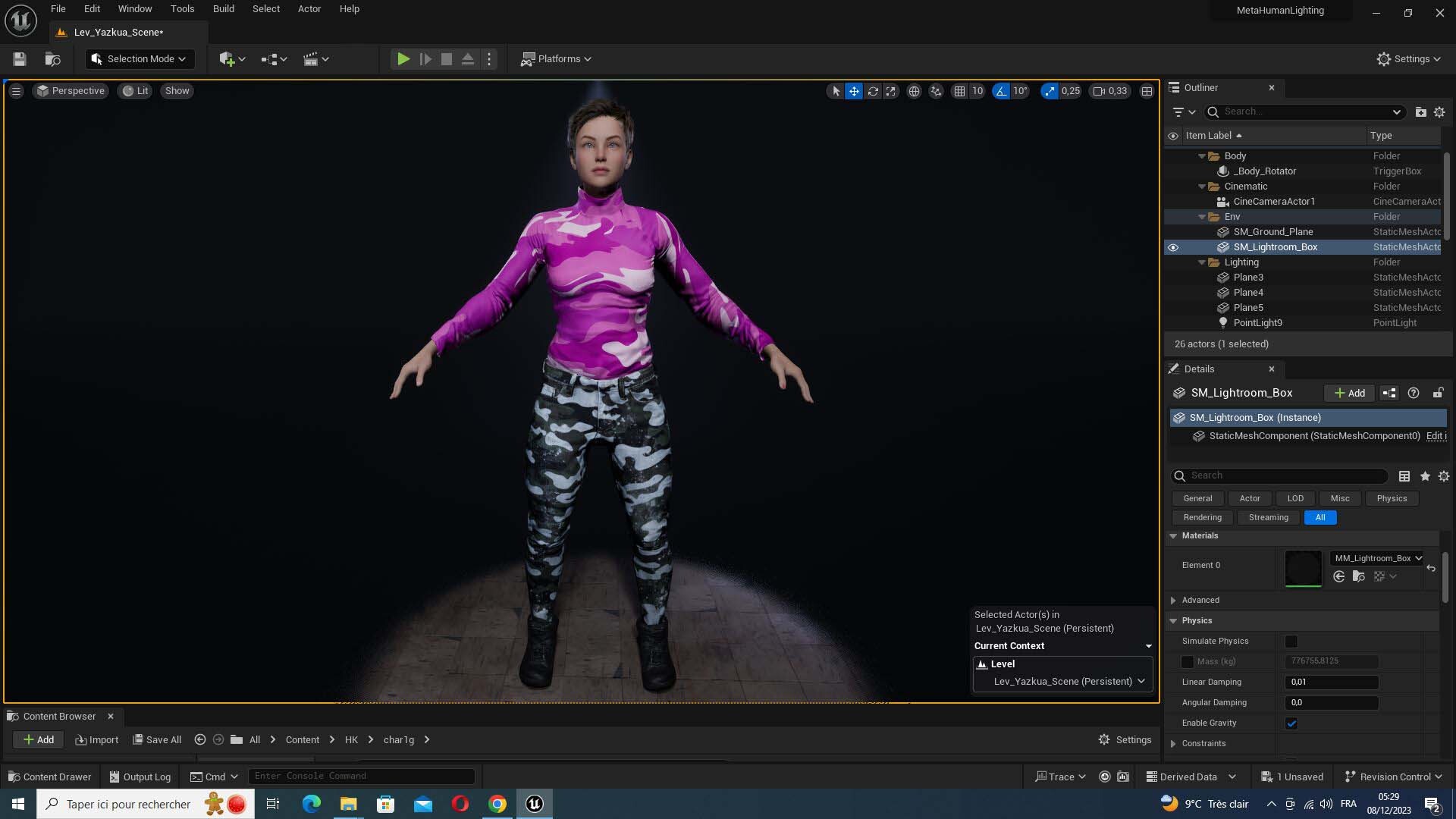The height and width of the screenshot is (819, 1456).
Task: Collapse the Body folder in Outliner
Action: coord(1202,156)
